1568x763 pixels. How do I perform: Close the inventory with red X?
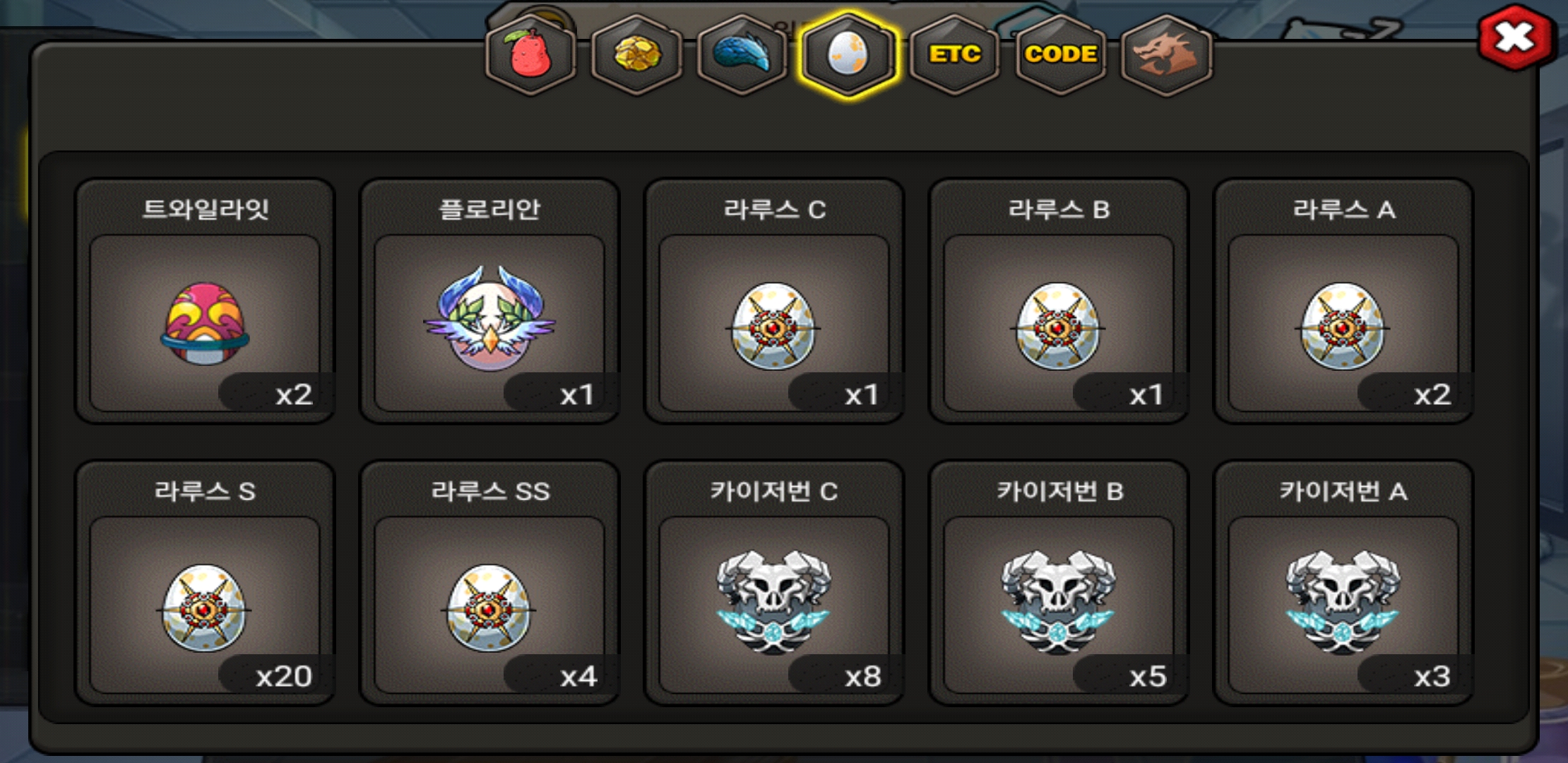pyautogui.click(x=1515, y=38)
